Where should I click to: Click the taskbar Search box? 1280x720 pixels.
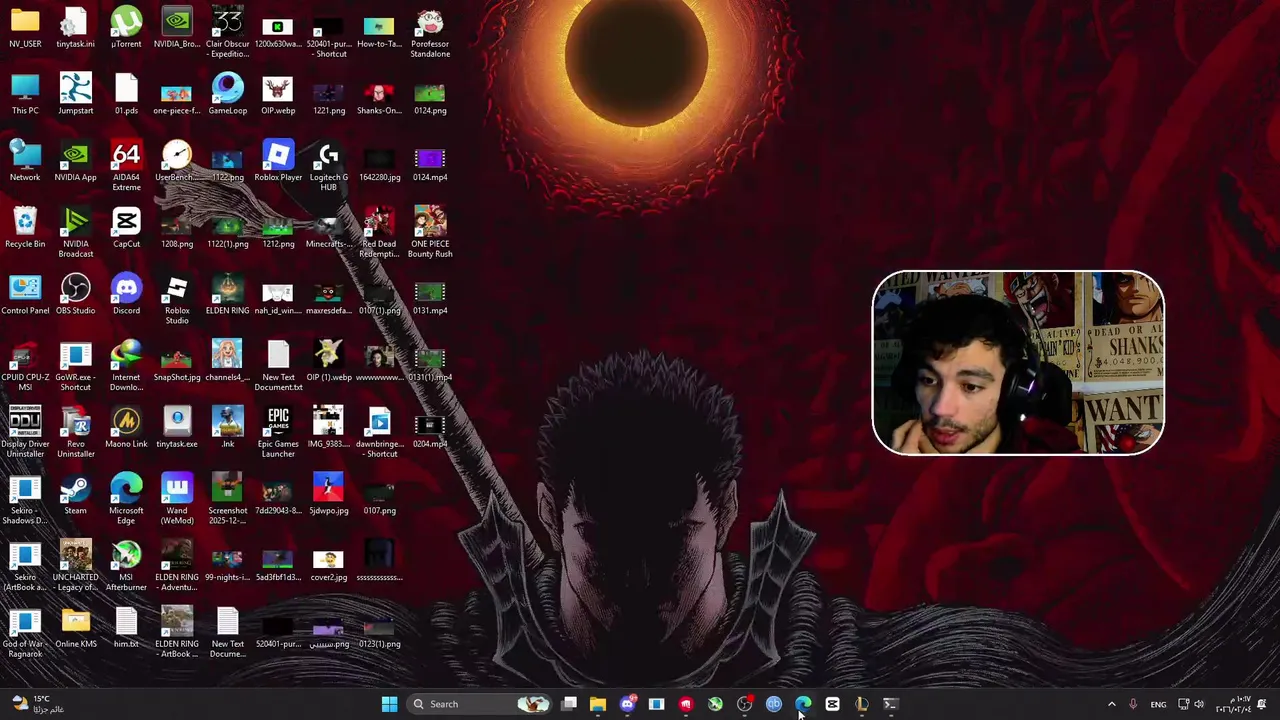tap(480, 704)
